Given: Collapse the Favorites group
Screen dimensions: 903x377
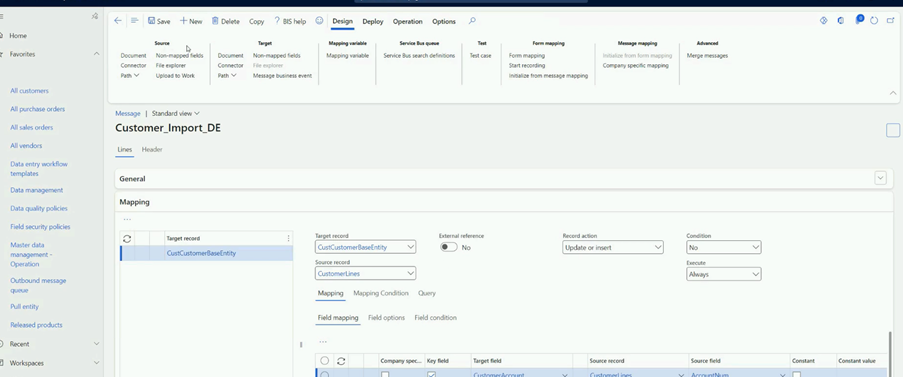Looking at the screenshot, I should [x=96, y=54].
